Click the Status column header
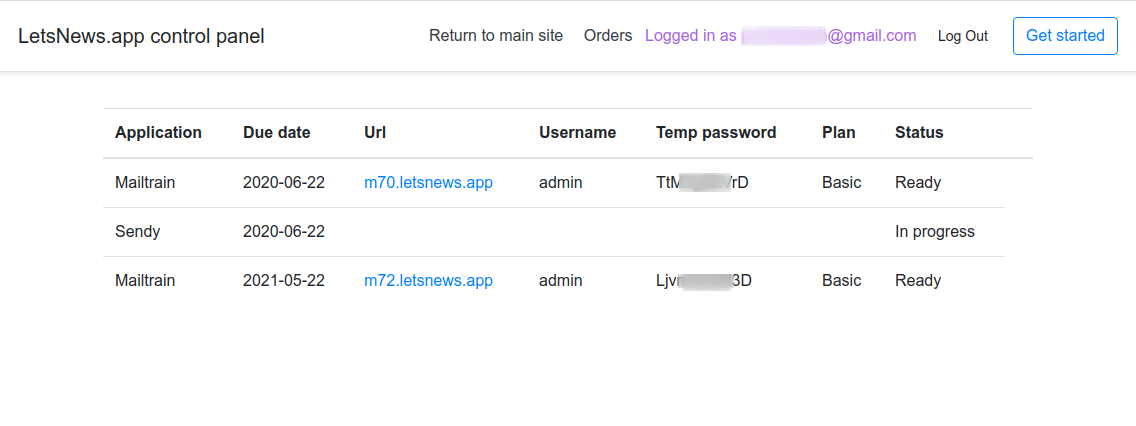 pos(919,133)
